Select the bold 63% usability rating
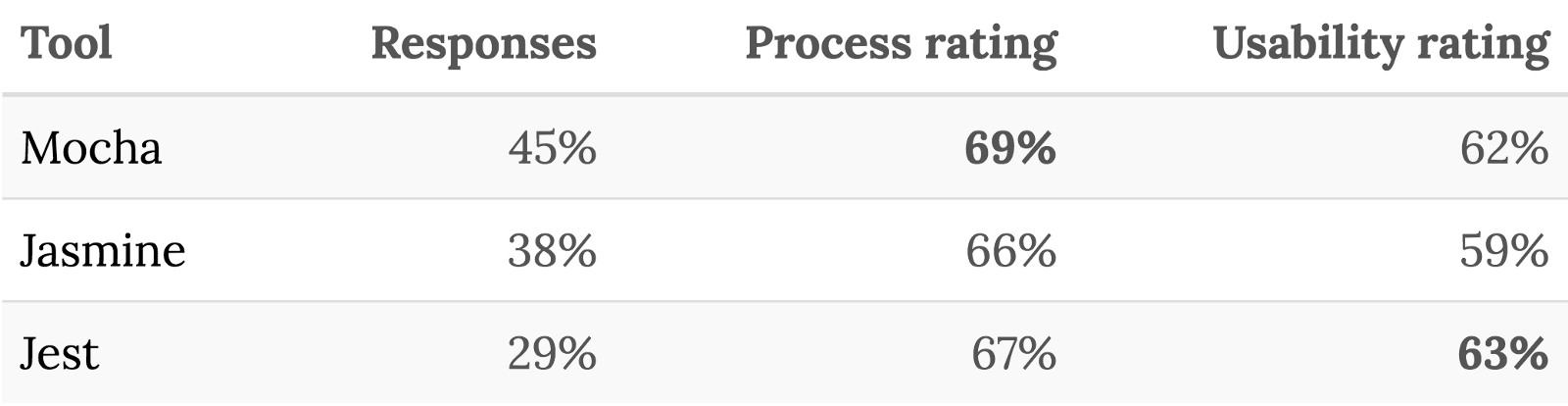The width and height of the screenshot is (1568, 406). pyautogui.click(x=1504, y=354)
